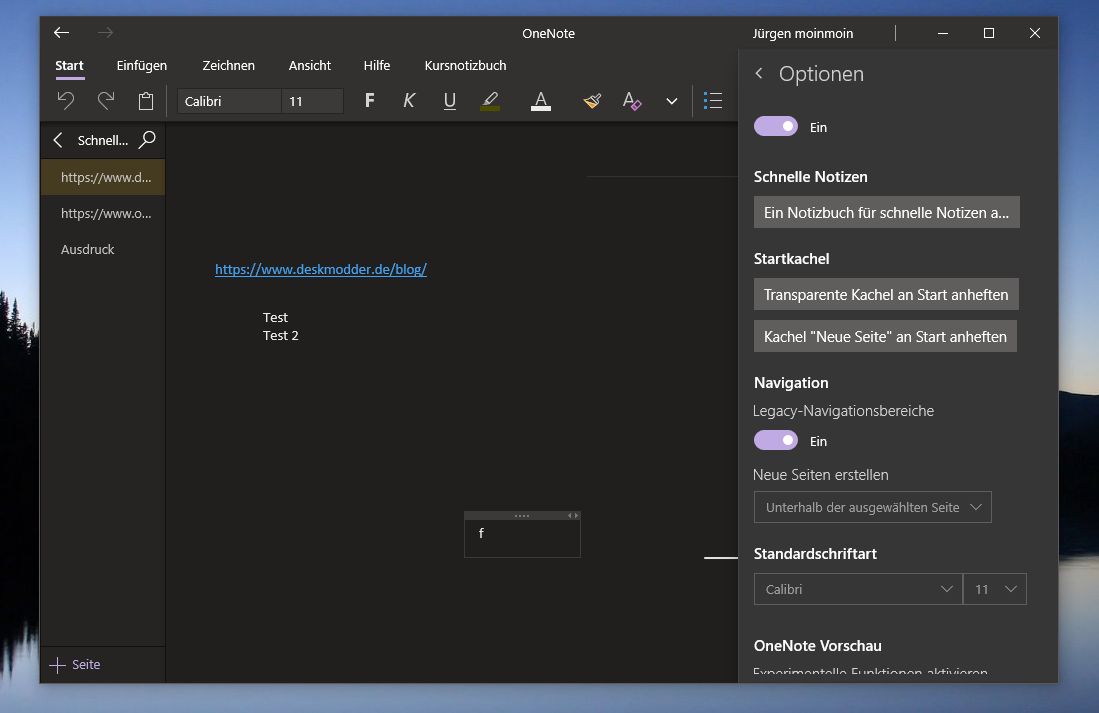Image resolution: width=1099 pixels, height=713 pixels.
Task: Turn off the top Ein toggle in Optionen
Action: [776, 126]
